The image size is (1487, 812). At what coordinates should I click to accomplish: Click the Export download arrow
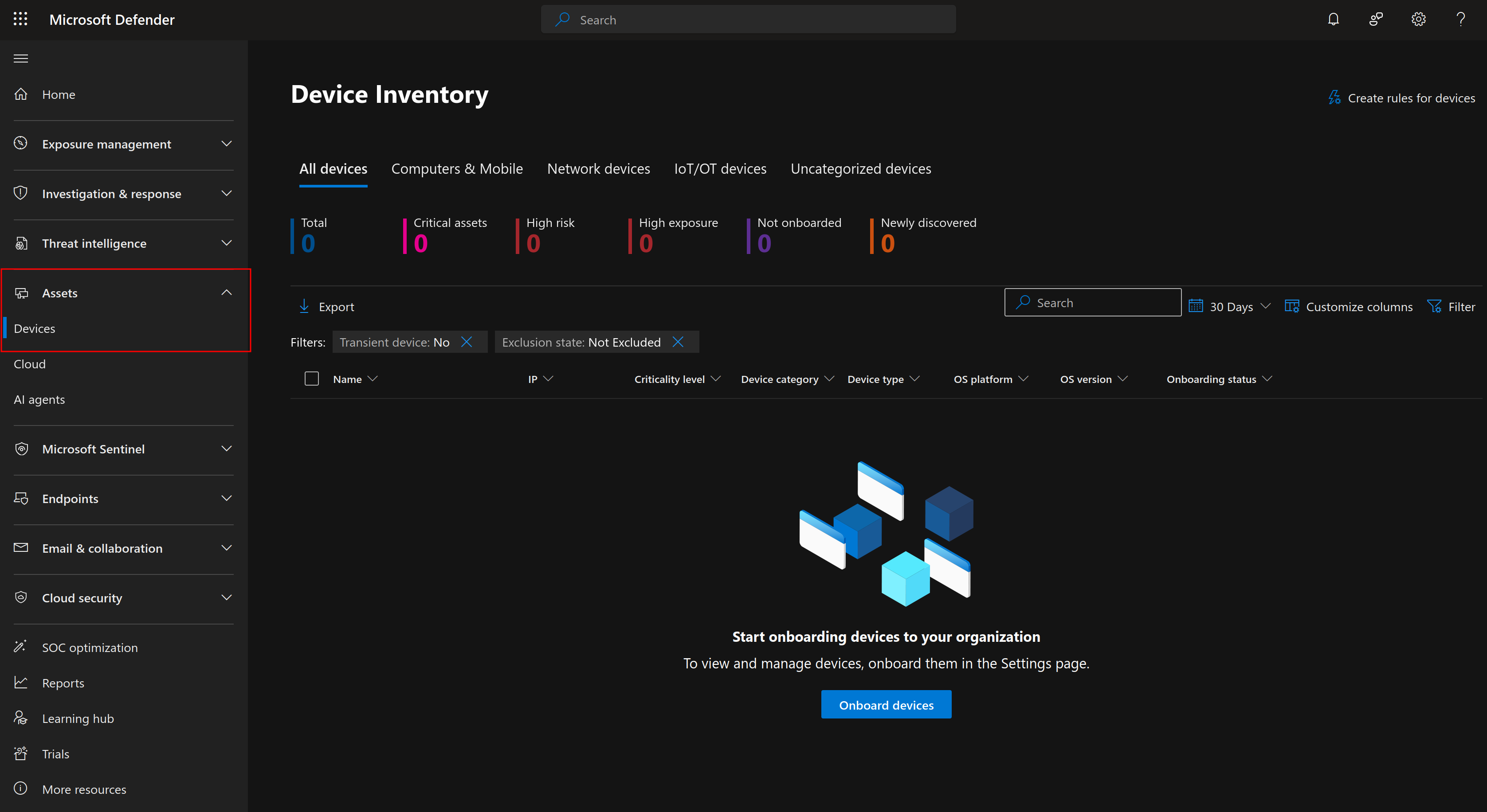tap(304, 306)
